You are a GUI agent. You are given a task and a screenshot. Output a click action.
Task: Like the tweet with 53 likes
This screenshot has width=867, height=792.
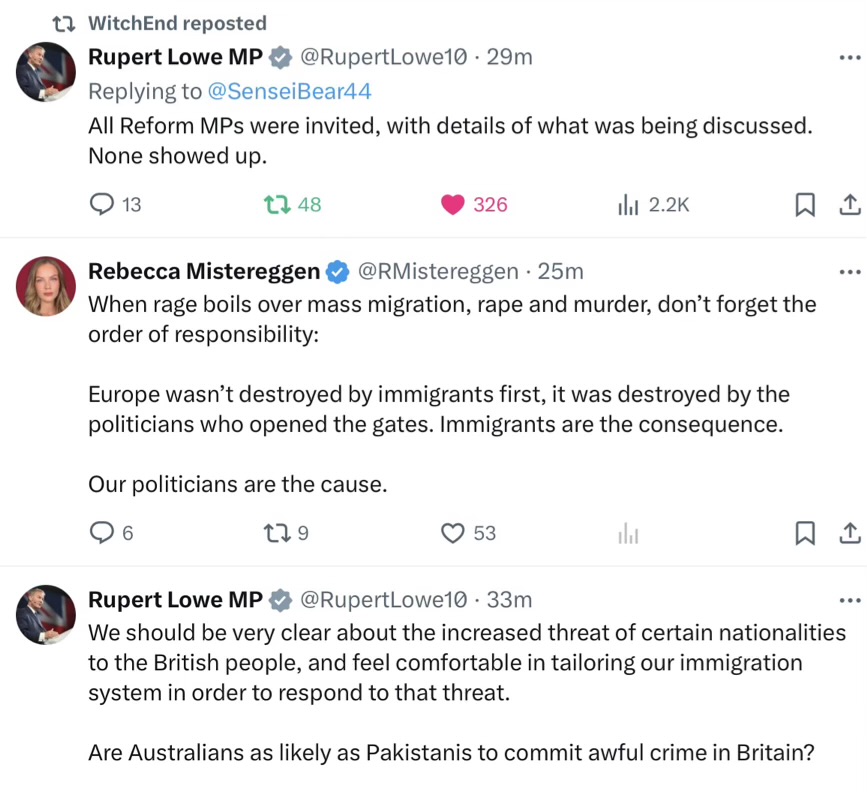[453, 533]
